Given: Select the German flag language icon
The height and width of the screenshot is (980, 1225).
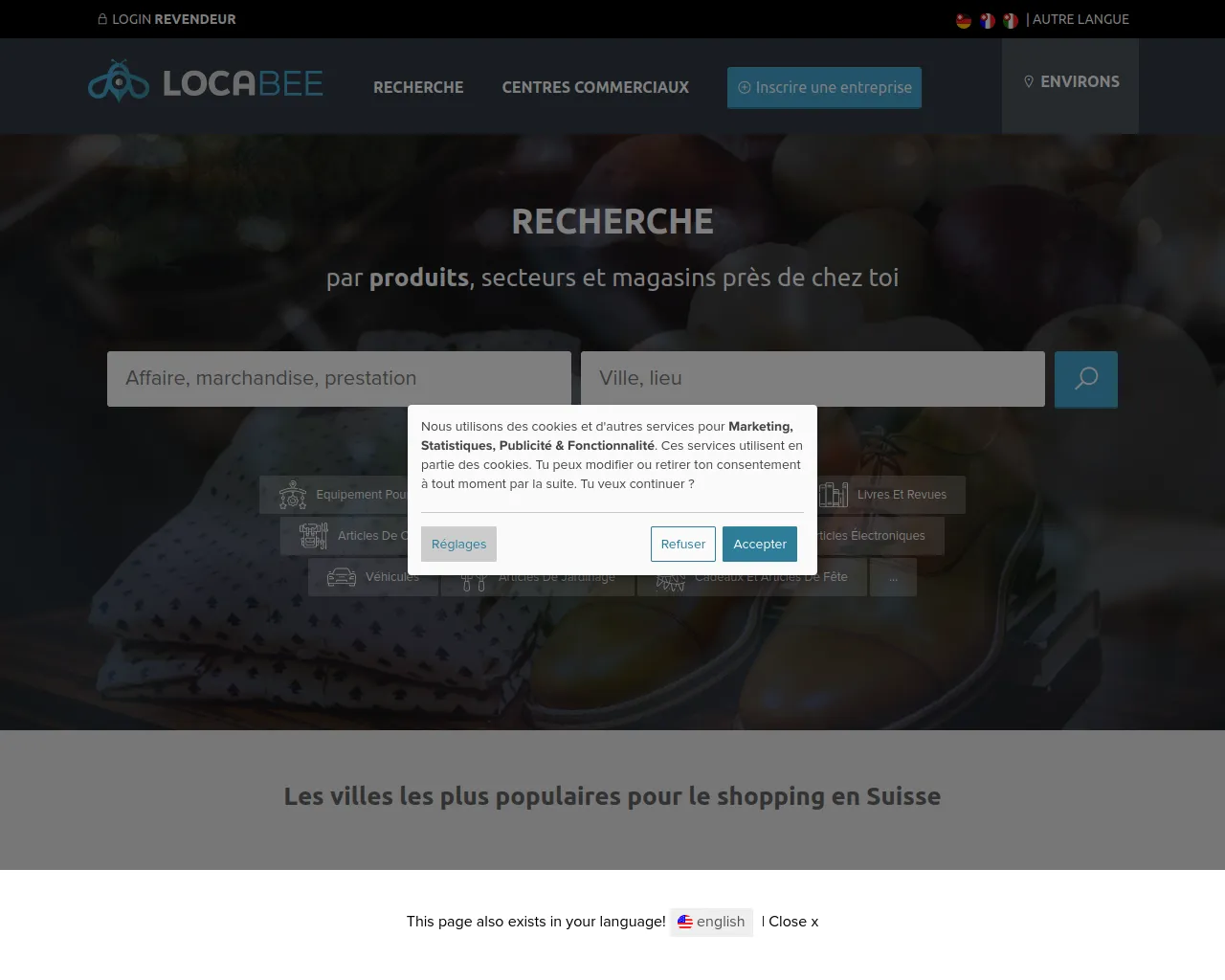Looking at the screenshot, I should pyautogui.click(x=964, y=20).
